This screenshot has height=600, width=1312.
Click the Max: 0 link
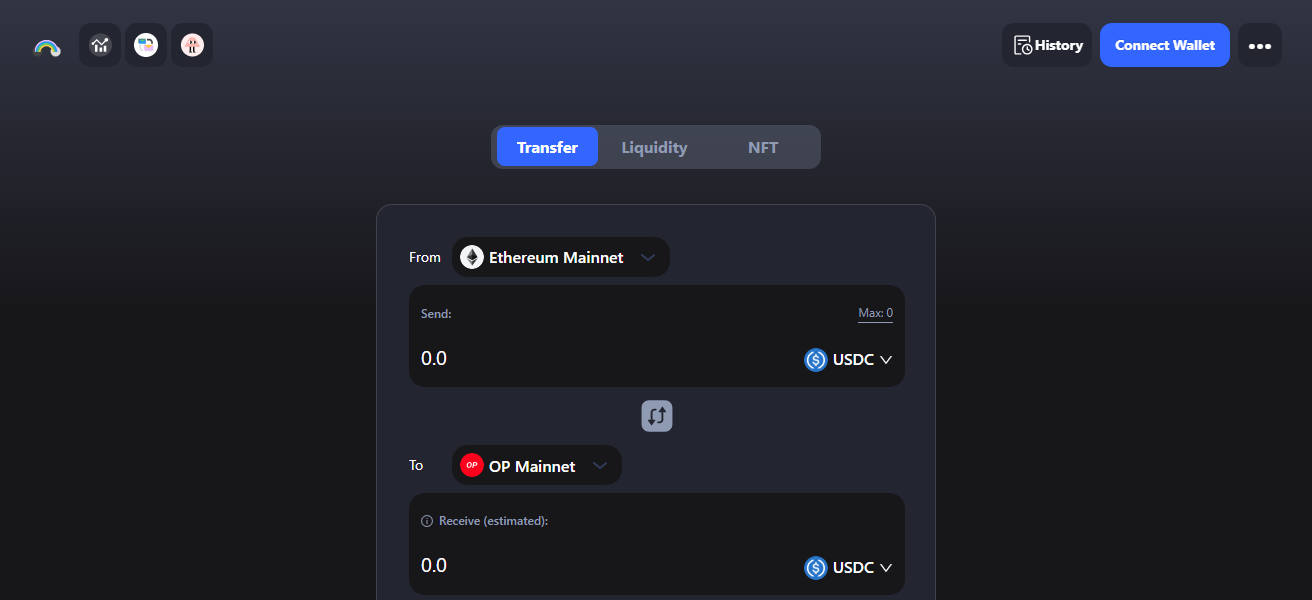point(875,314)
